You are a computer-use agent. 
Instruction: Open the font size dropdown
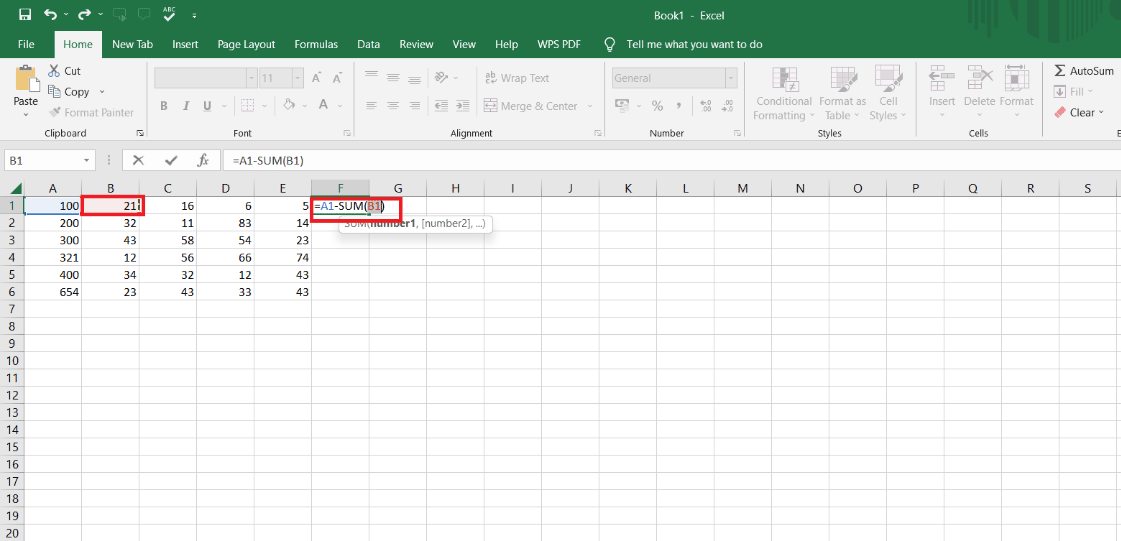(297, 78)
